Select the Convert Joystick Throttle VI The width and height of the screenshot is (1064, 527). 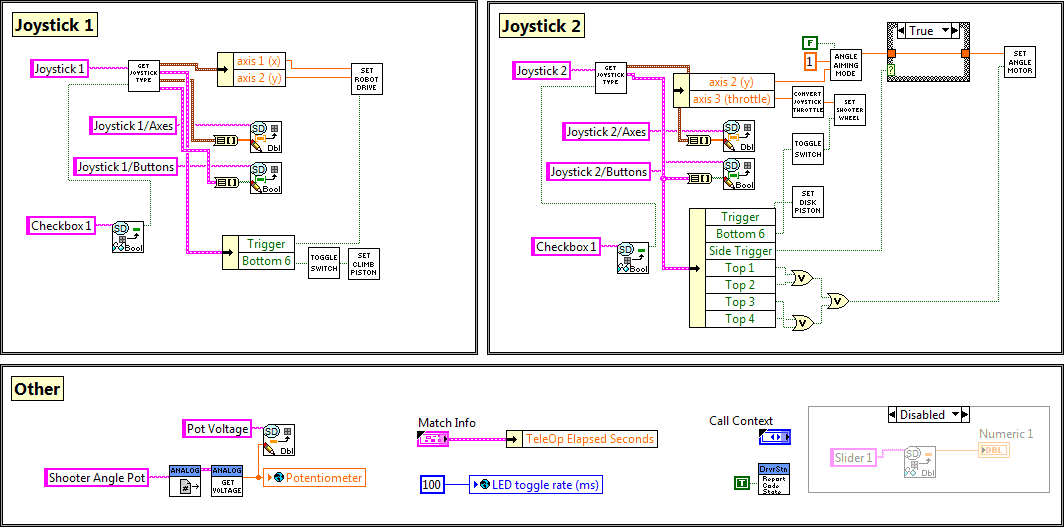click(x=808, y=105)
